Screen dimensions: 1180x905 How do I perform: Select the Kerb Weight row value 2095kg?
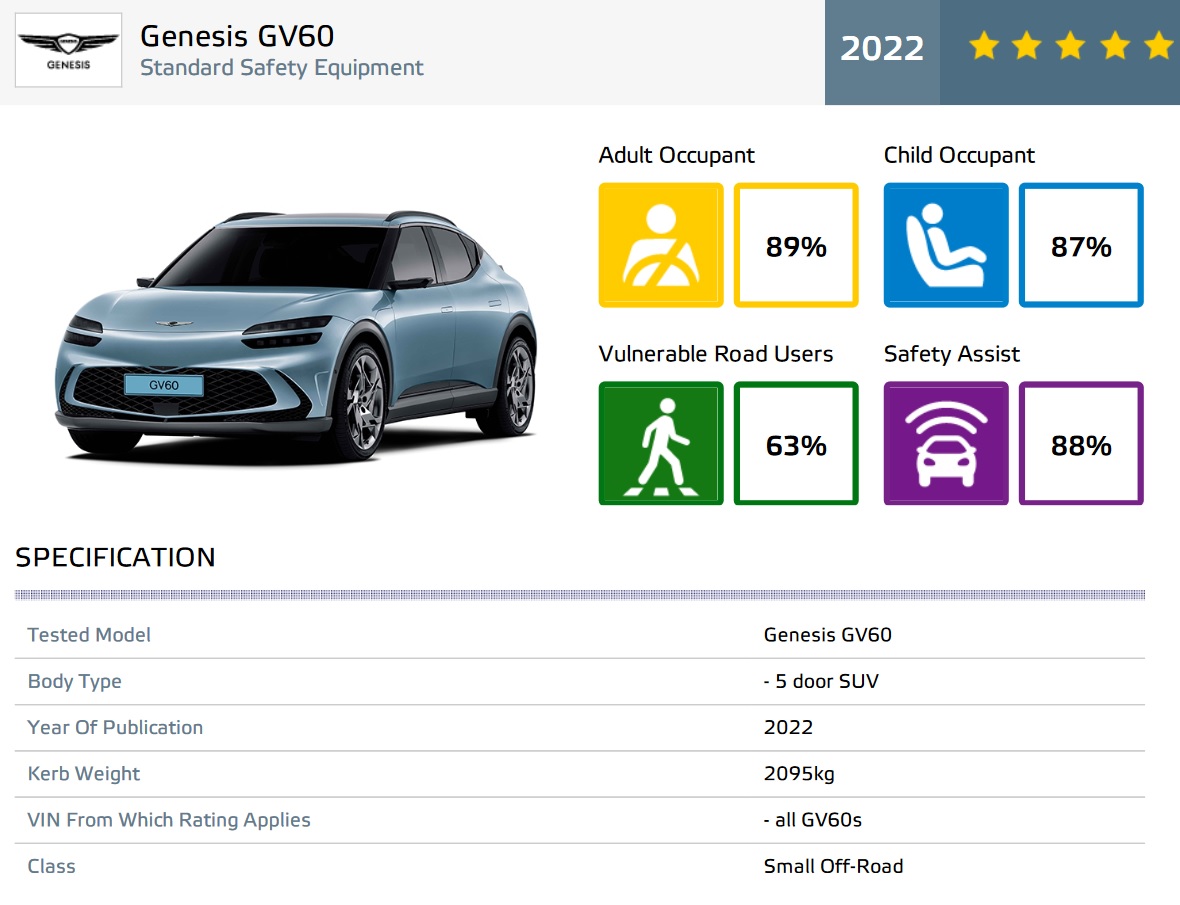pos(798,774)
